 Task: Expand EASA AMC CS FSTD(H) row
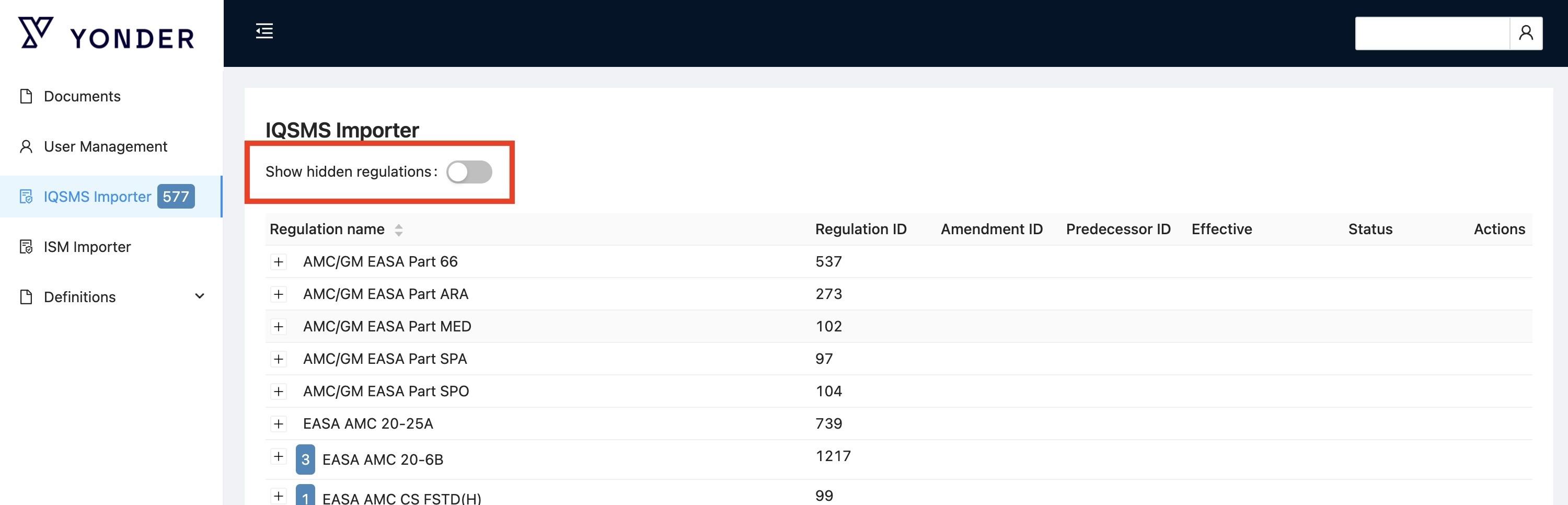[278, 496]
